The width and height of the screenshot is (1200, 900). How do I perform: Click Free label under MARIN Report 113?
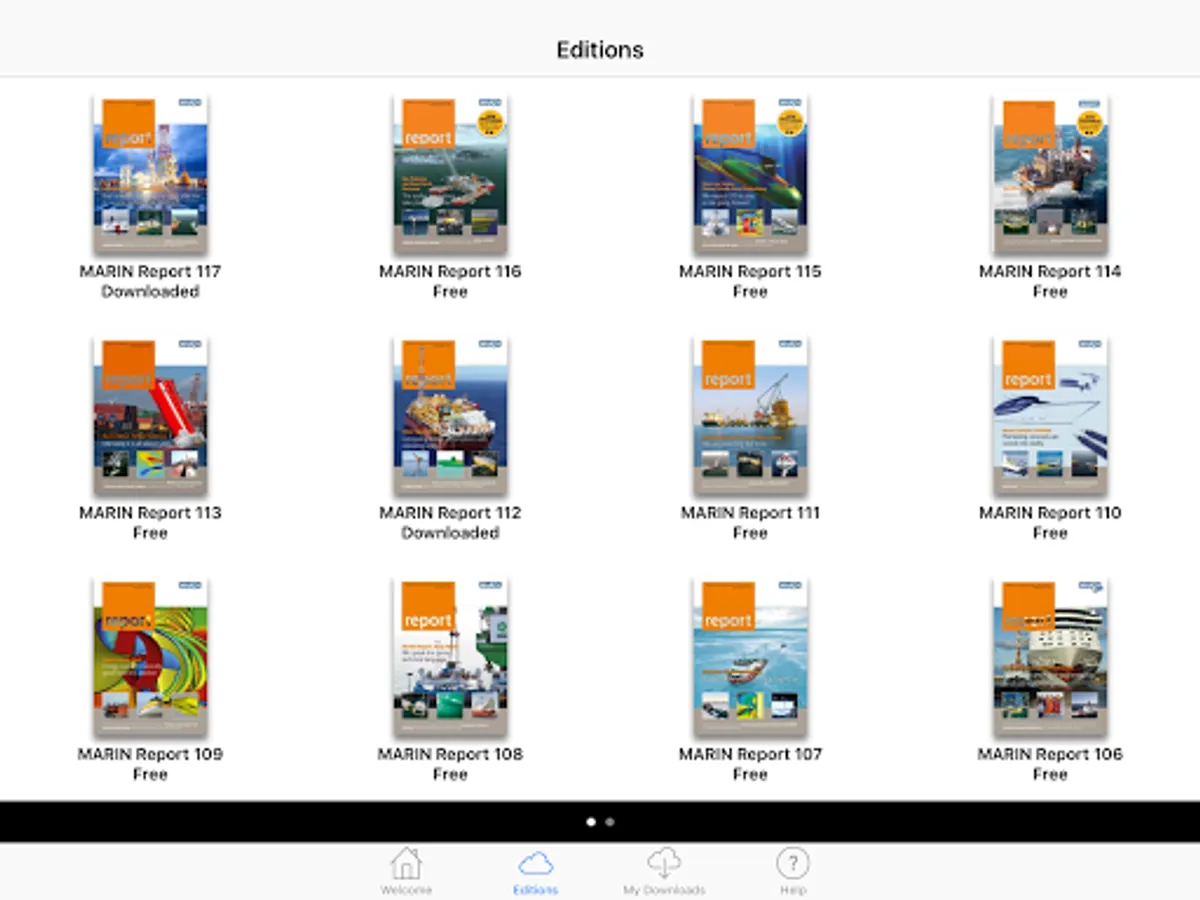point(150,533)
